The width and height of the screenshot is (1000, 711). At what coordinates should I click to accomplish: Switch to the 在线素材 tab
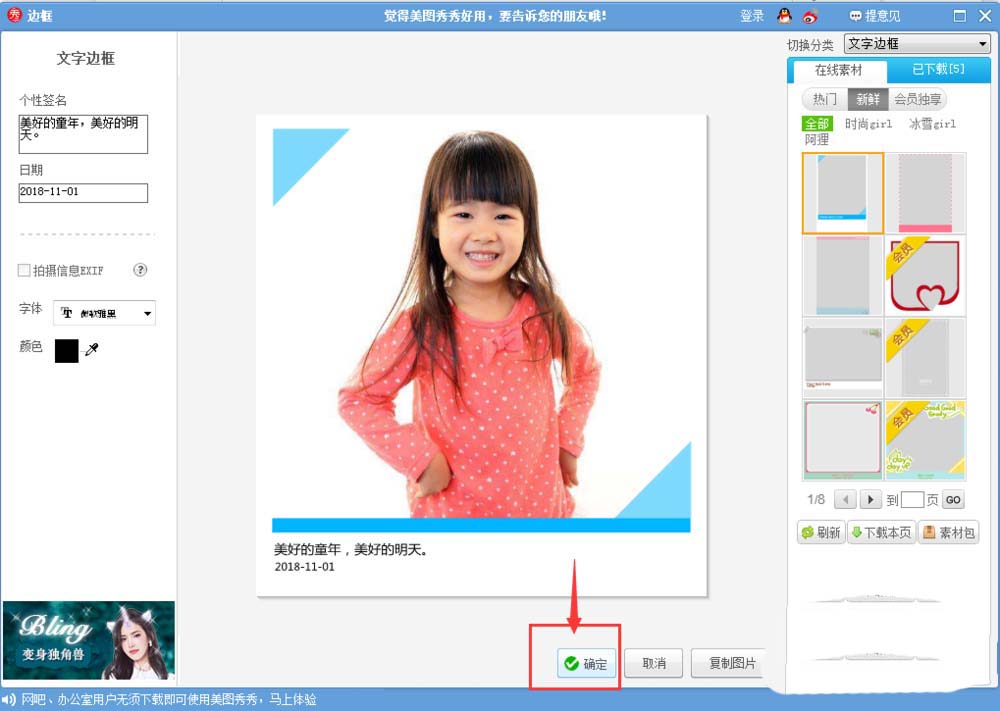click(838, 70)
